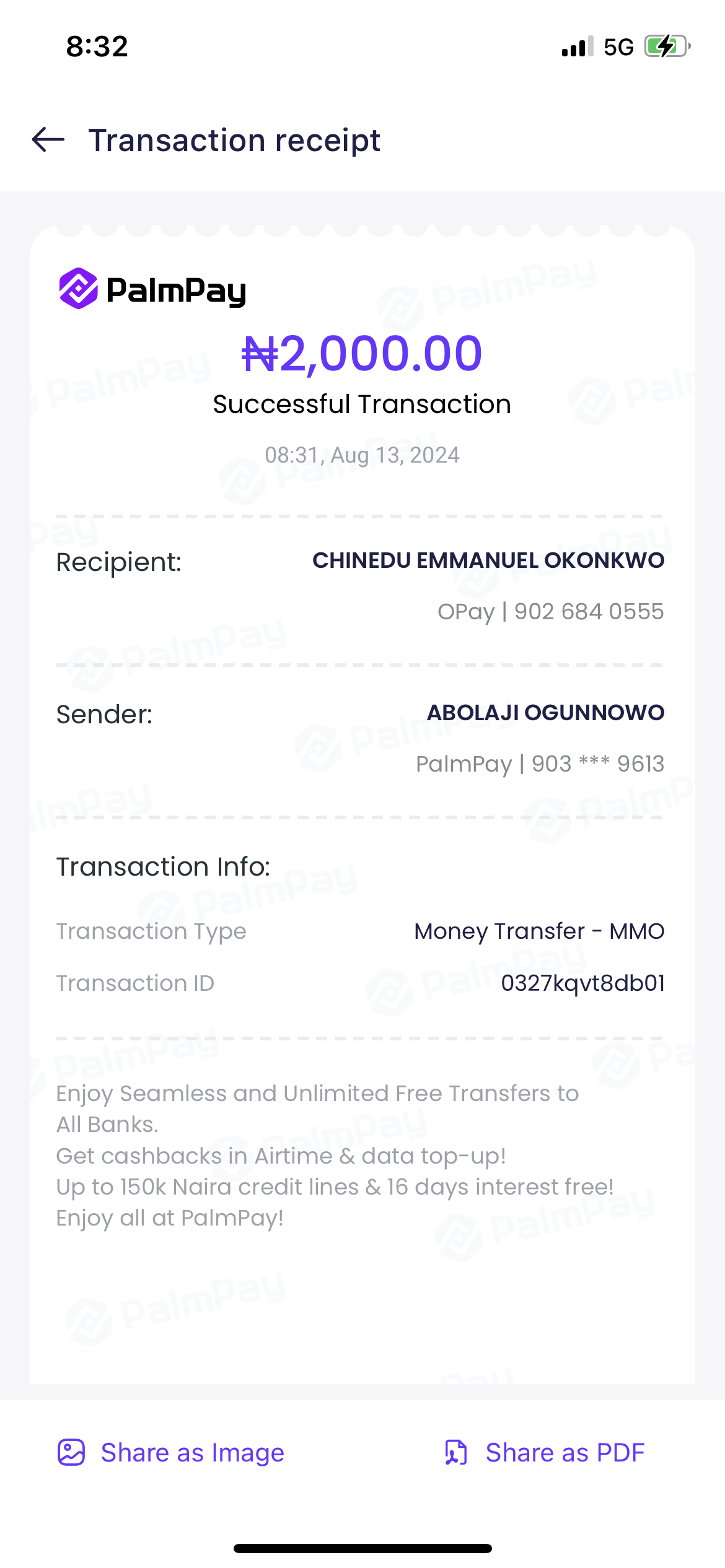
Task: Tap Money Transfer - MMO transaction type
Action: coord(539,931)
